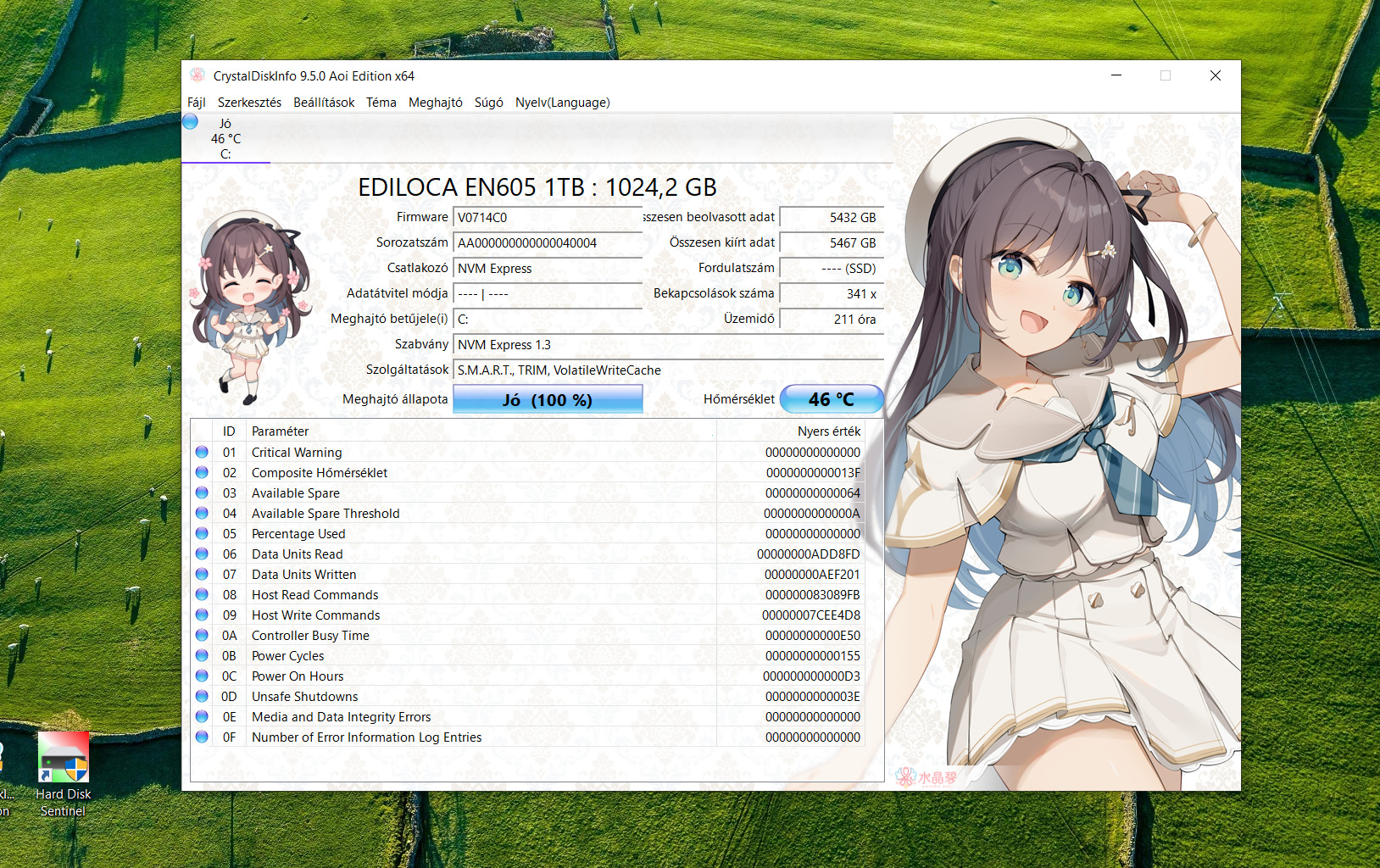Image resolution: width=1380 pixels, height=868 pixels.
Task: Click the status dot beside Available Spare row 03
Action: pyautogui.click(x=202, y=492)
